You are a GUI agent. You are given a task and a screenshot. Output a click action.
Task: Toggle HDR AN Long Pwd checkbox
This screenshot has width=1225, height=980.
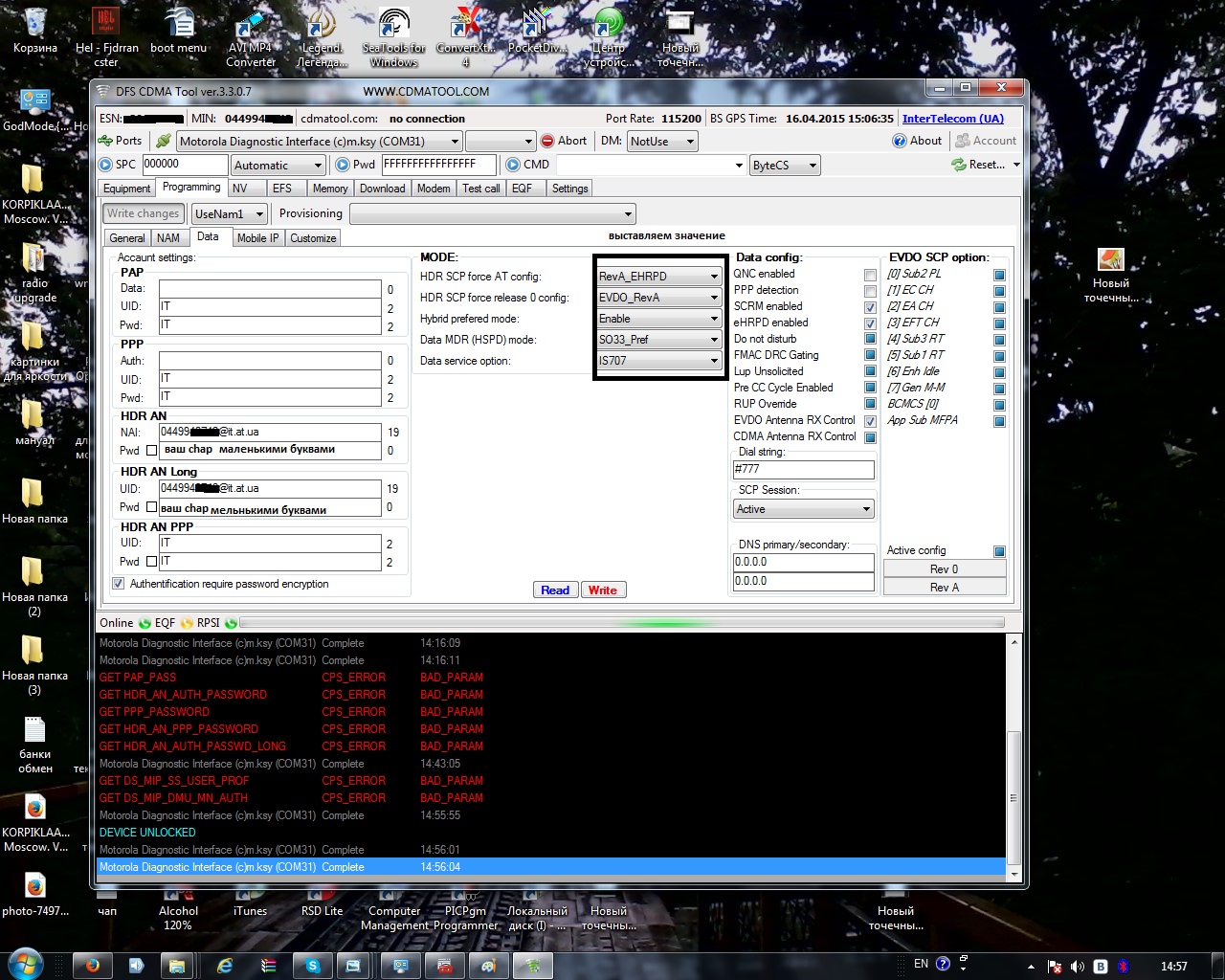151,507
